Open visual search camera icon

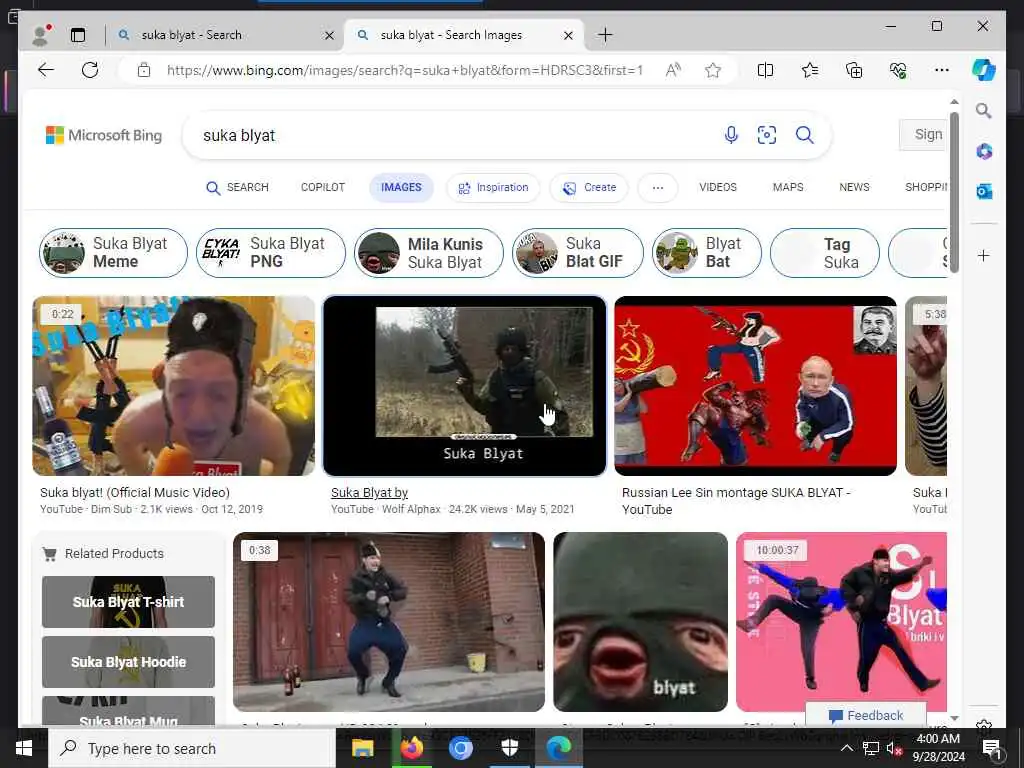click(767, 135)
